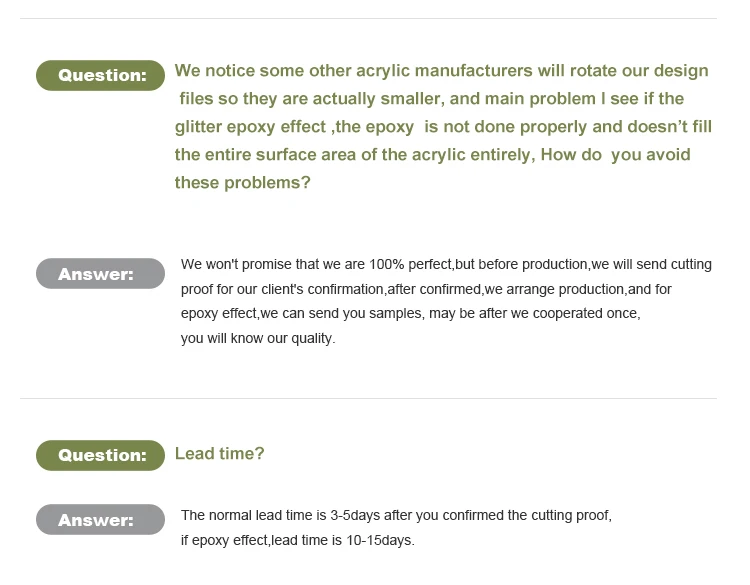Click the Answer label beside lead time reply

(x=100, y=520)
